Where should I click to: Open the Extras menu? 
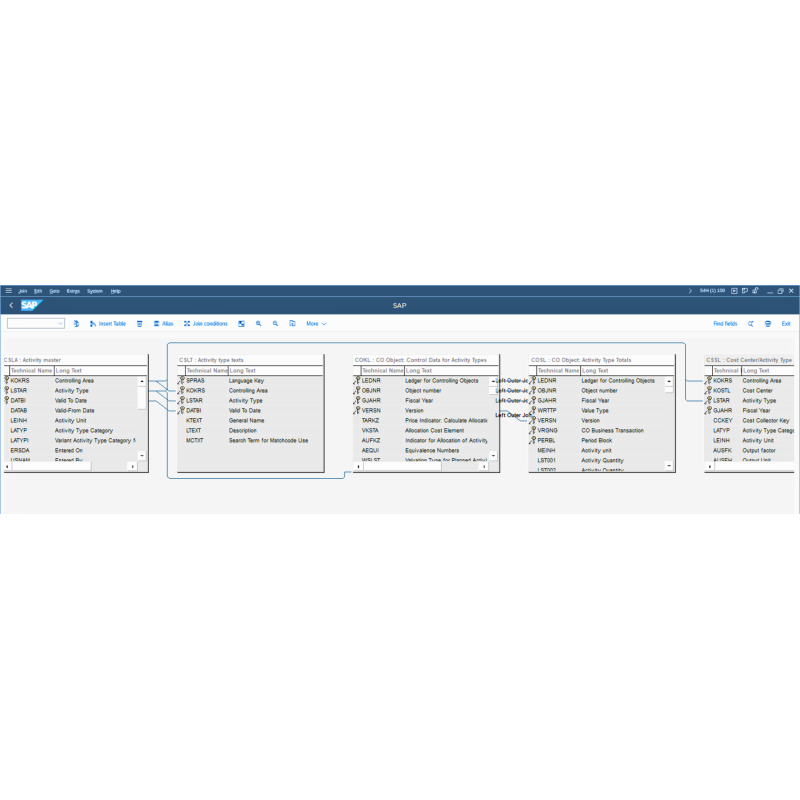coord(72,291)
